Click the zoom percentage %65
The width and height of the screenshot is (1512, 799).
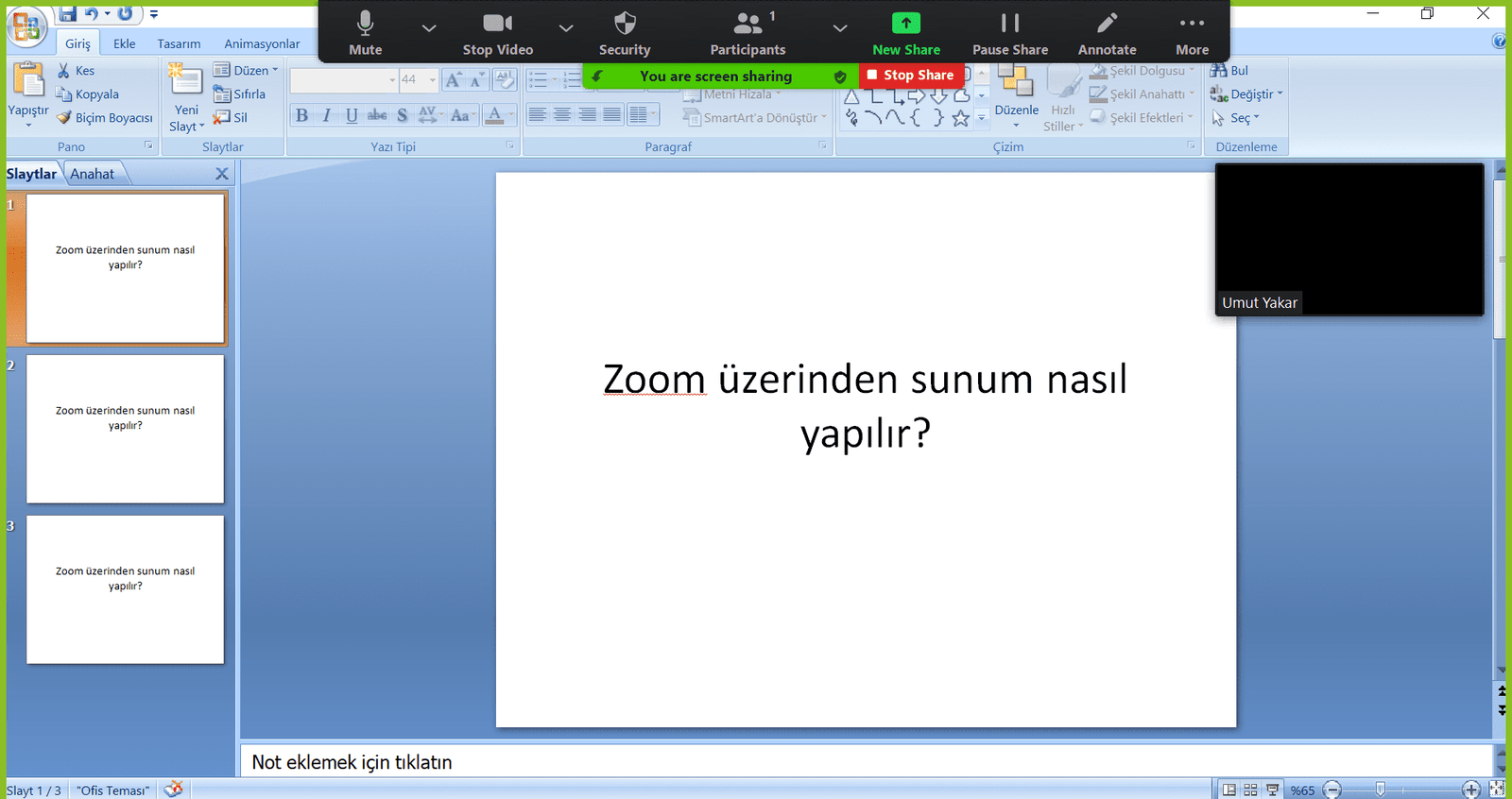pyautogui.click(x=1302, y=790)
